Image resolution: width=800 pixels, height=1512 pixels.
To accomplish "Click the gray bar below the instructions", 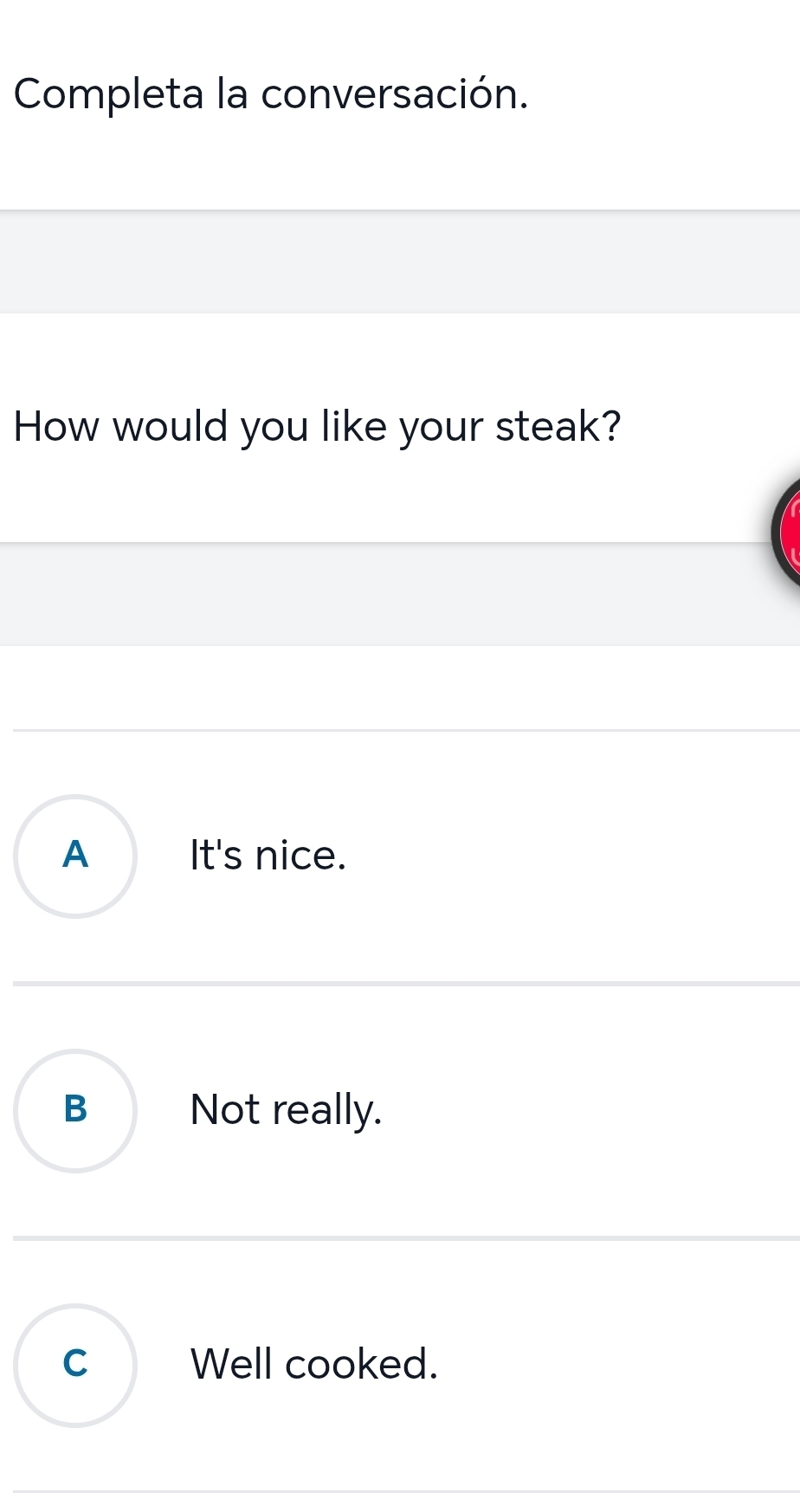I will pyautogui.click(x=400, y=258).
